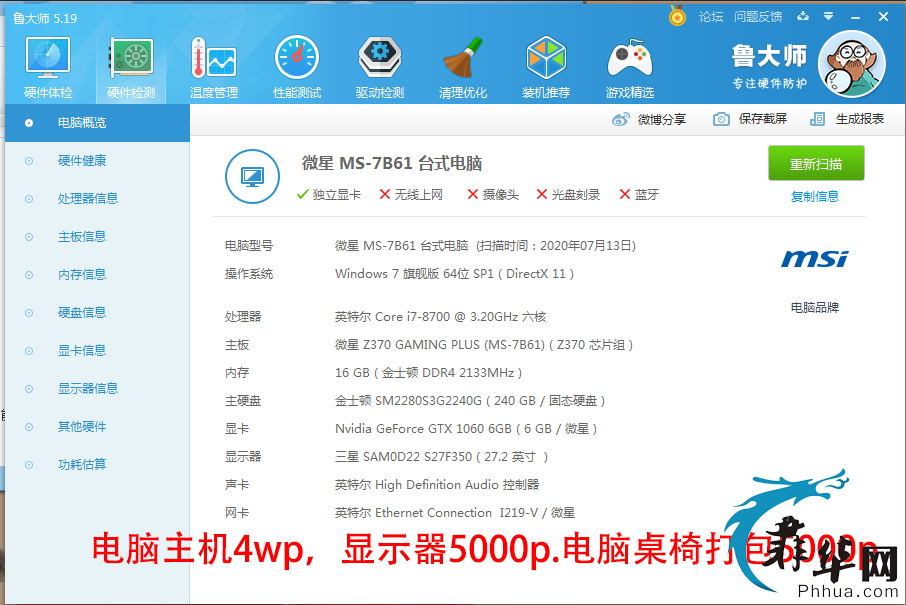Click 复制信息 copy info link
This screenshot has height=605, width=906.
click(815, 196)
